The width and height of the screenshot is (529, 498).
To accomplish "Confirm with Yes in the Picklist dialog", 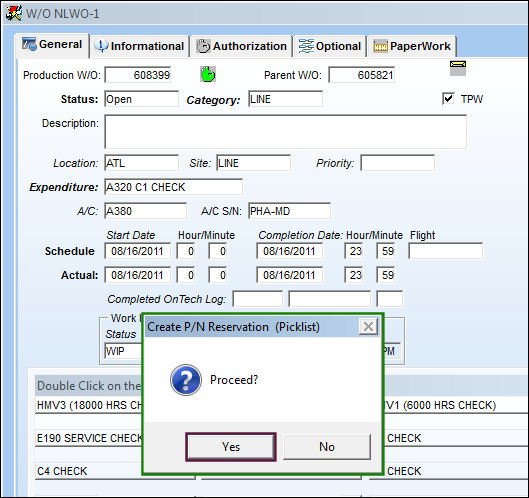I will coord(231,447).
